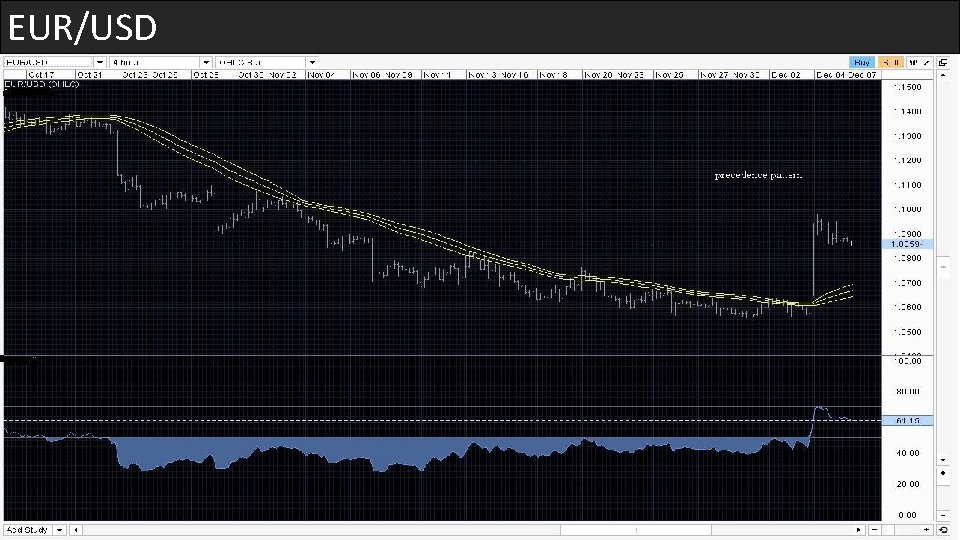Screen dimensions: 960x540
Task: Click the EUR/USD (OHLC) chart label
Action: [42, 84]
